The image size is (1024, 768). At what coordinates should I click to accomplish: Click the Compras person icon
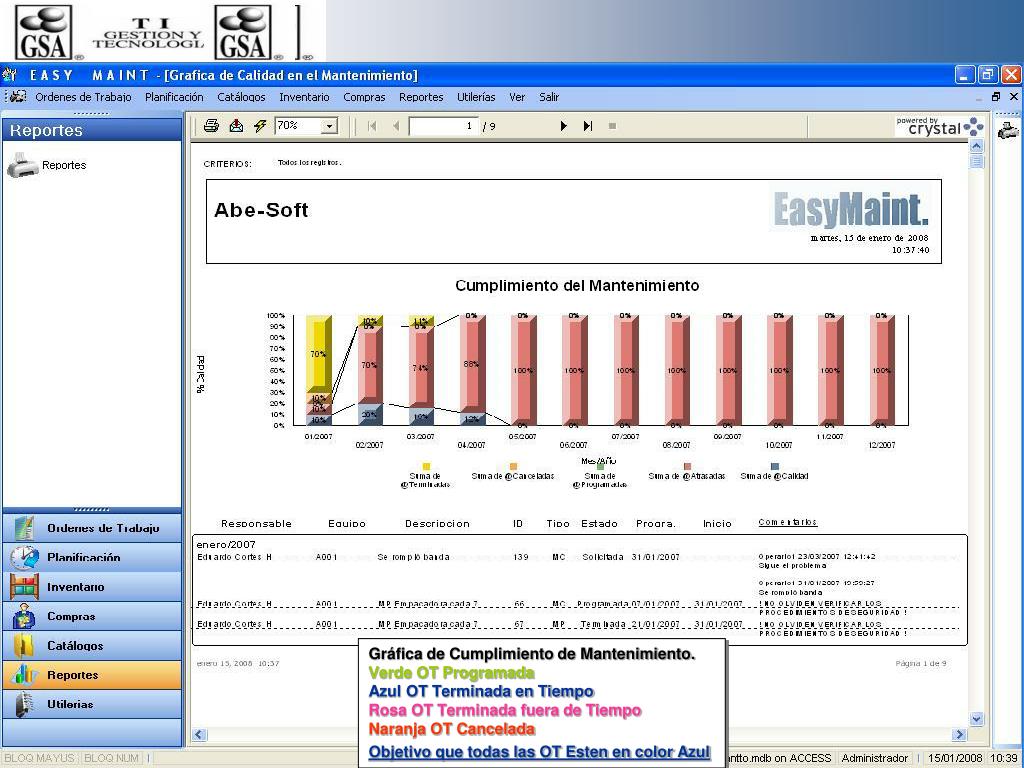click(24, 616)
